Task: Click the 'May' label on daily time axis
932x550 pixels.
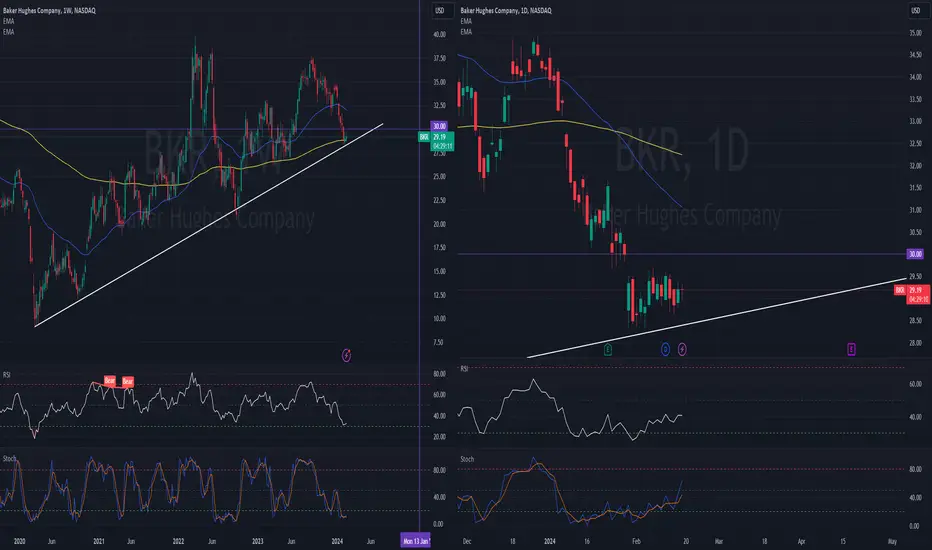Action: tap(892, 542)
